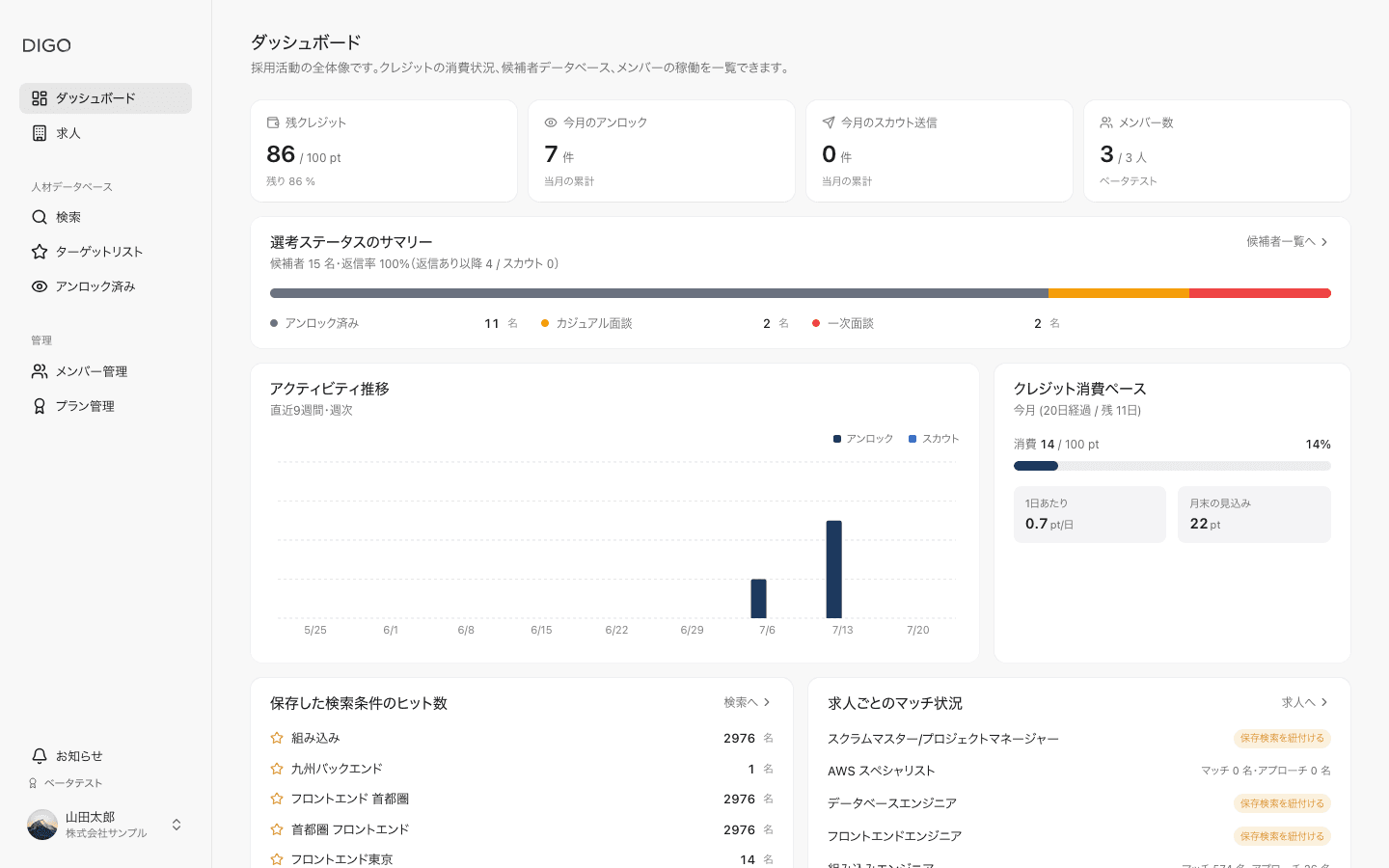Click the people icon next to メンバー管理
Screen dimensions: 1389x868
[x=40, y=371]
